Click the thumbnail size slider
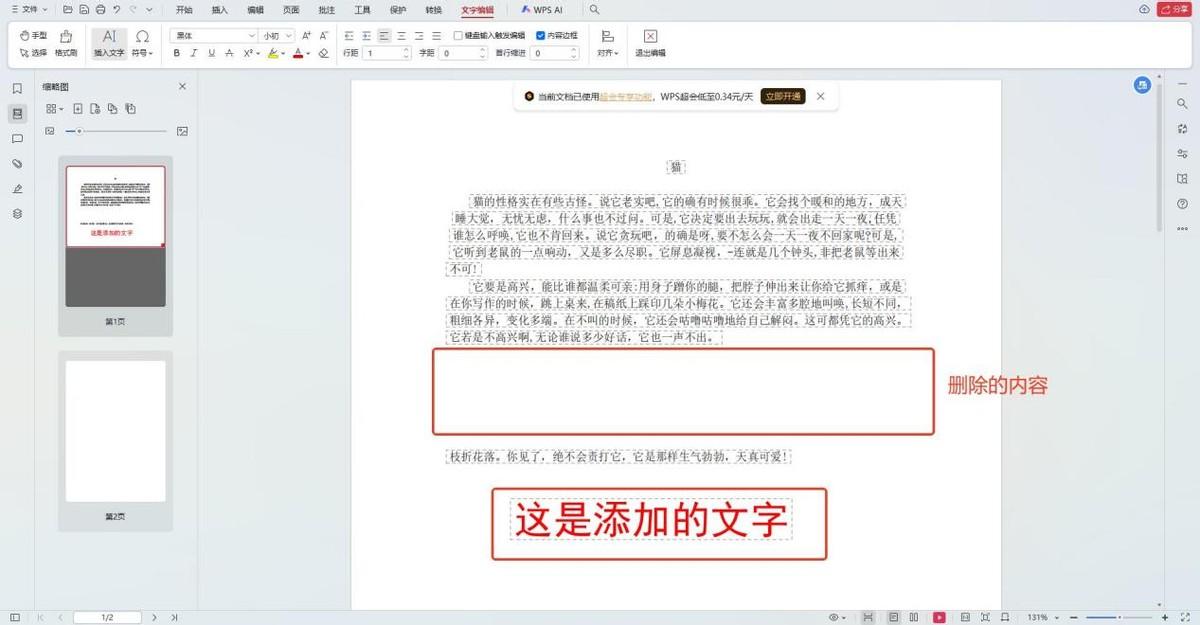 pos(80,131)
